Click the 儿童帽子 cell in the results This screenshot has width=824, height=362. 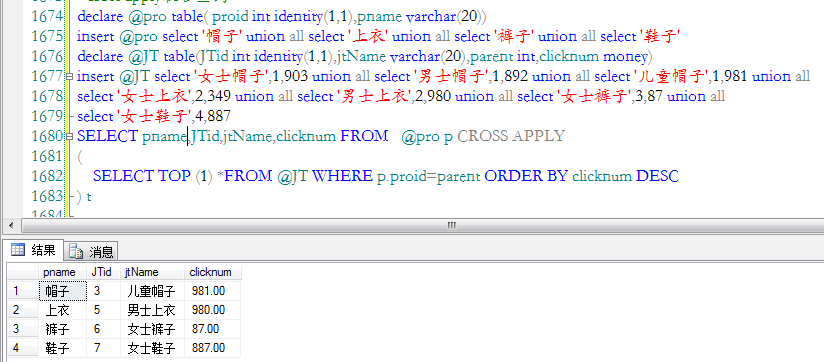coord(152,291)
